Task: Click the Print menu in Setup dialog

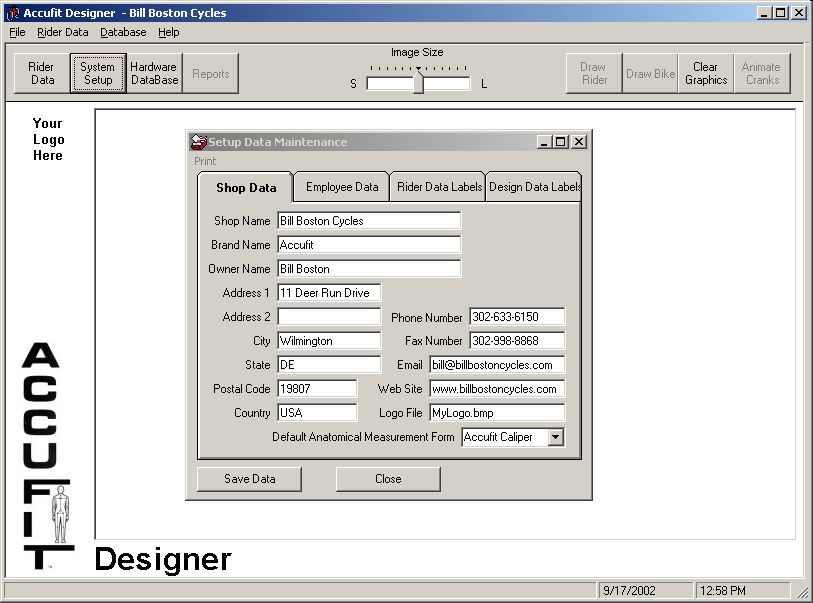Action: 205,161
